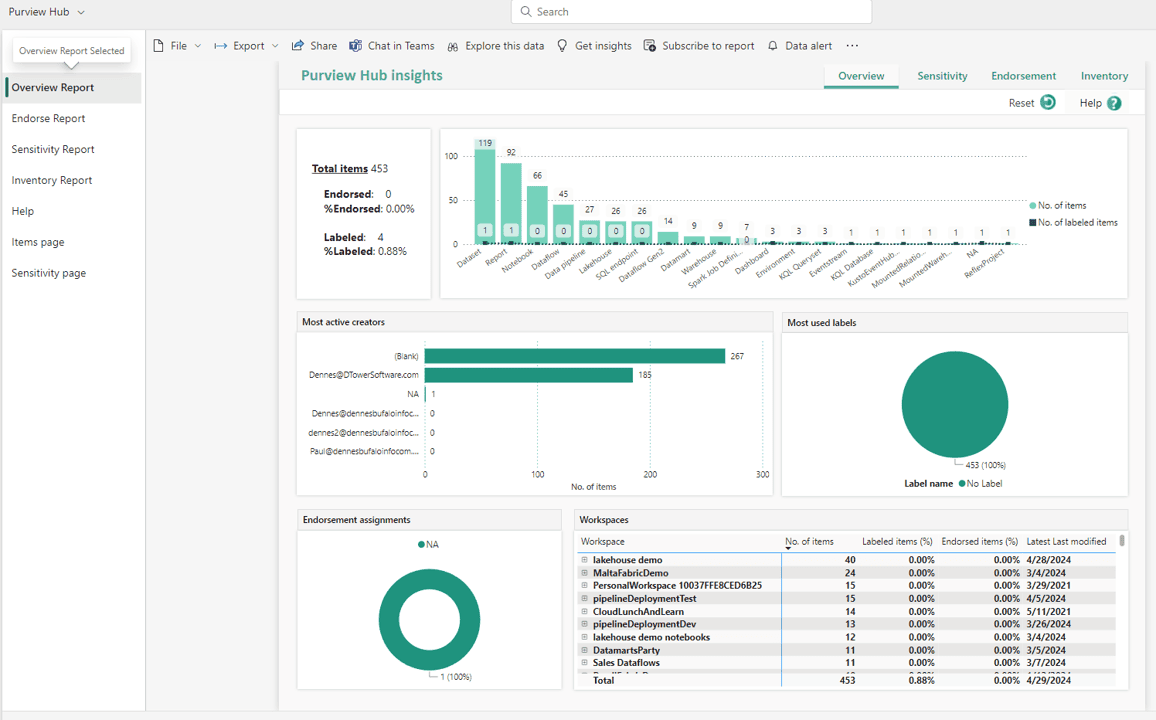Click the Get insights lightbulb icon
The image size is (1156, 720).
click(x=563, y=46)
